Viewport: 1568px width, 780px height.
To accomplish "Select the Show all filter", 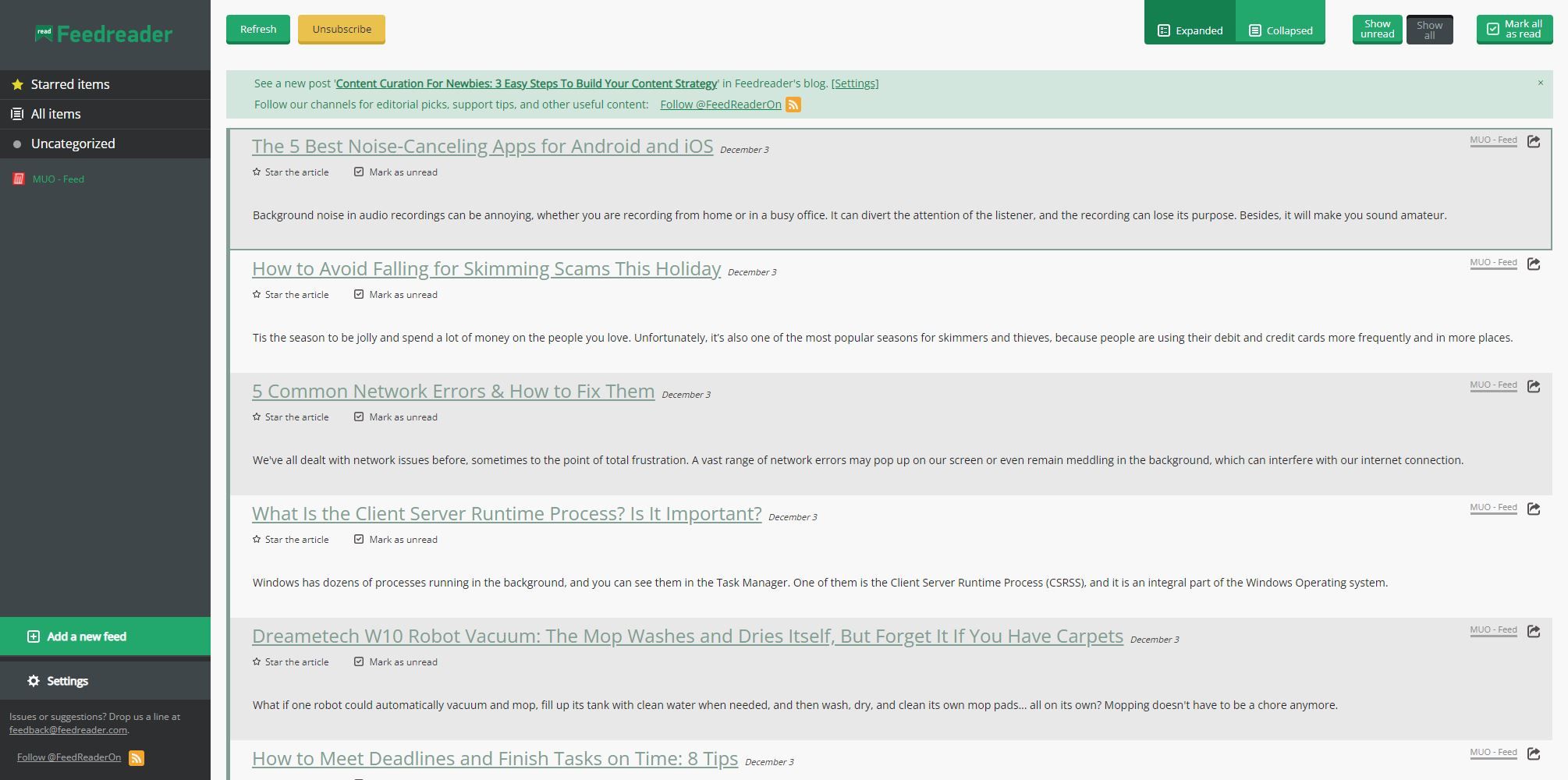I will coord(1429,30).
